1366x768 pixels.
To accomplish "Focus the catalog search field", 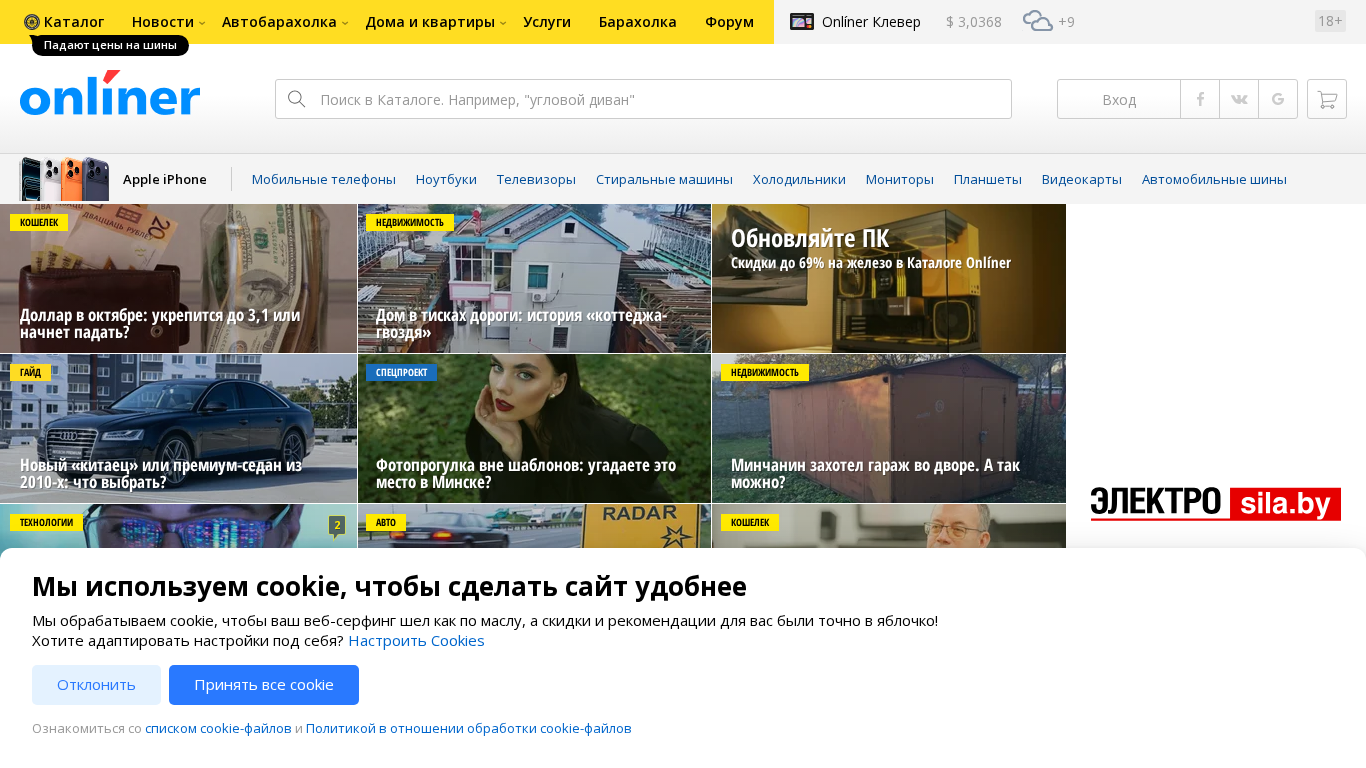I will pos(643,99).
